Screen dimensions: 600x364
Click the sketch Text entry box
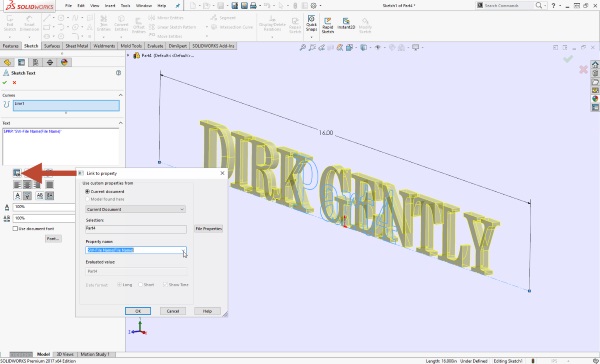coord(61,147)
